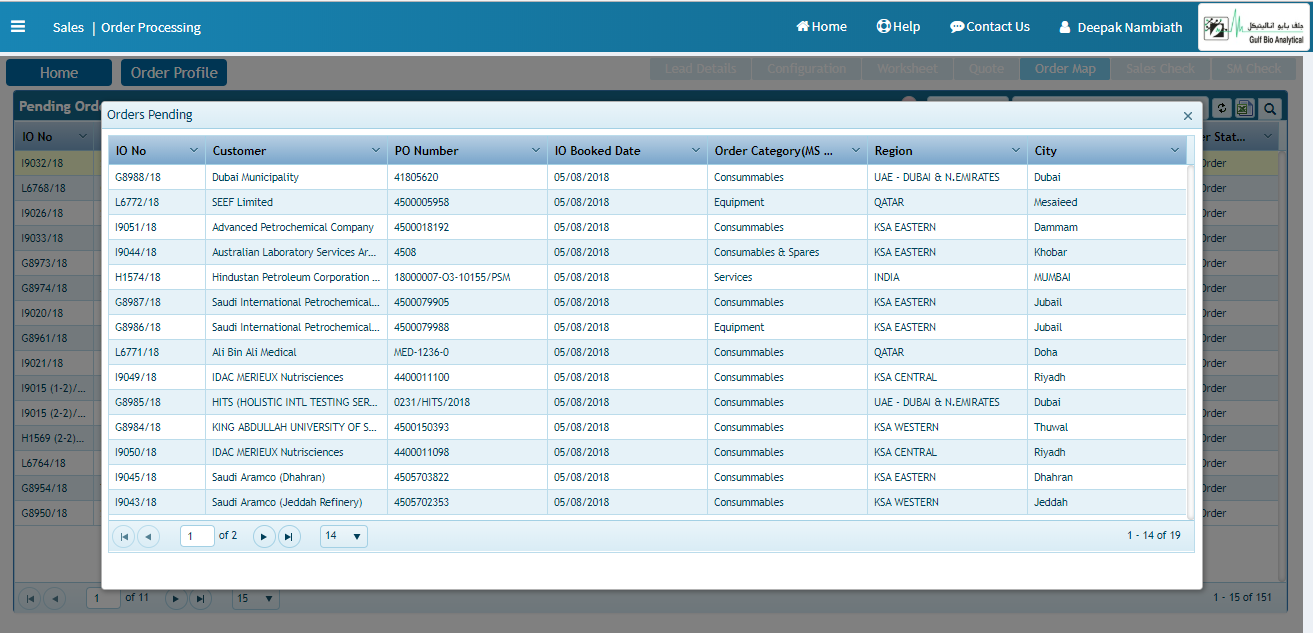
Task: Go to Home in top header
Action: tap(821, 27)
